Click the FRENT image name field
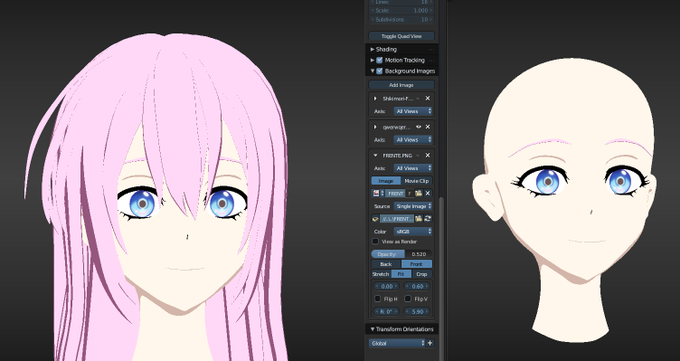 [x=396, y=194]
